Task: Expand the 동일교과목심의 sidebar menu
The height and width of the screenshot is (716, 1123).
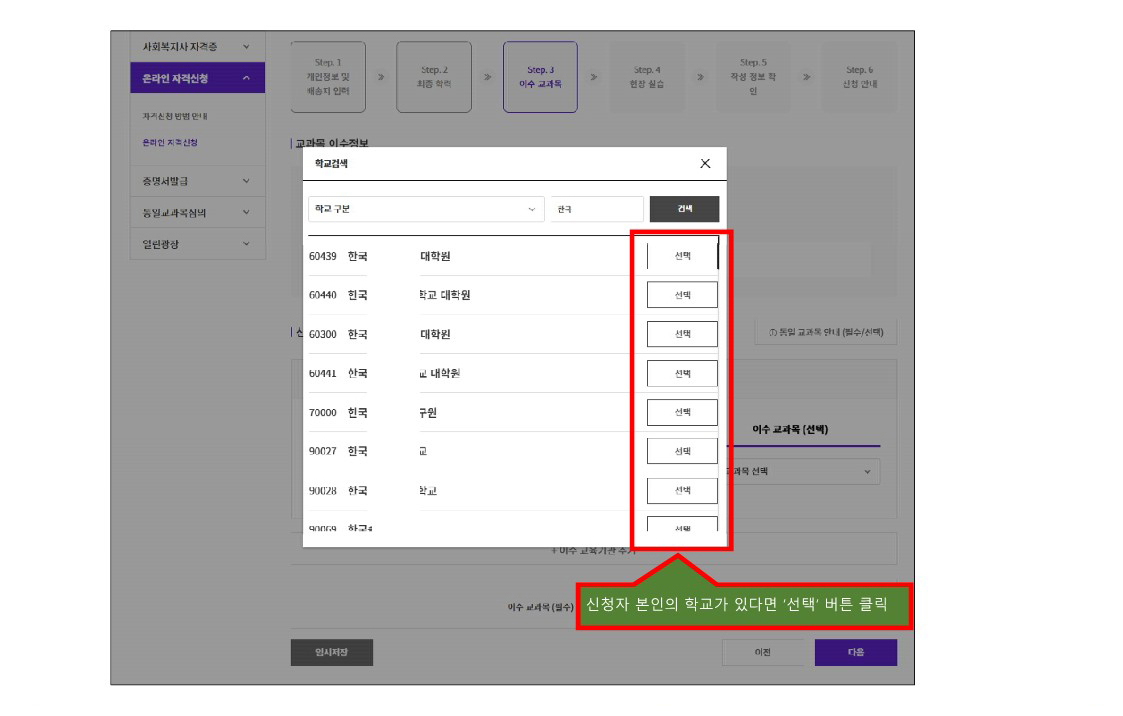Action: click(197, 213)
